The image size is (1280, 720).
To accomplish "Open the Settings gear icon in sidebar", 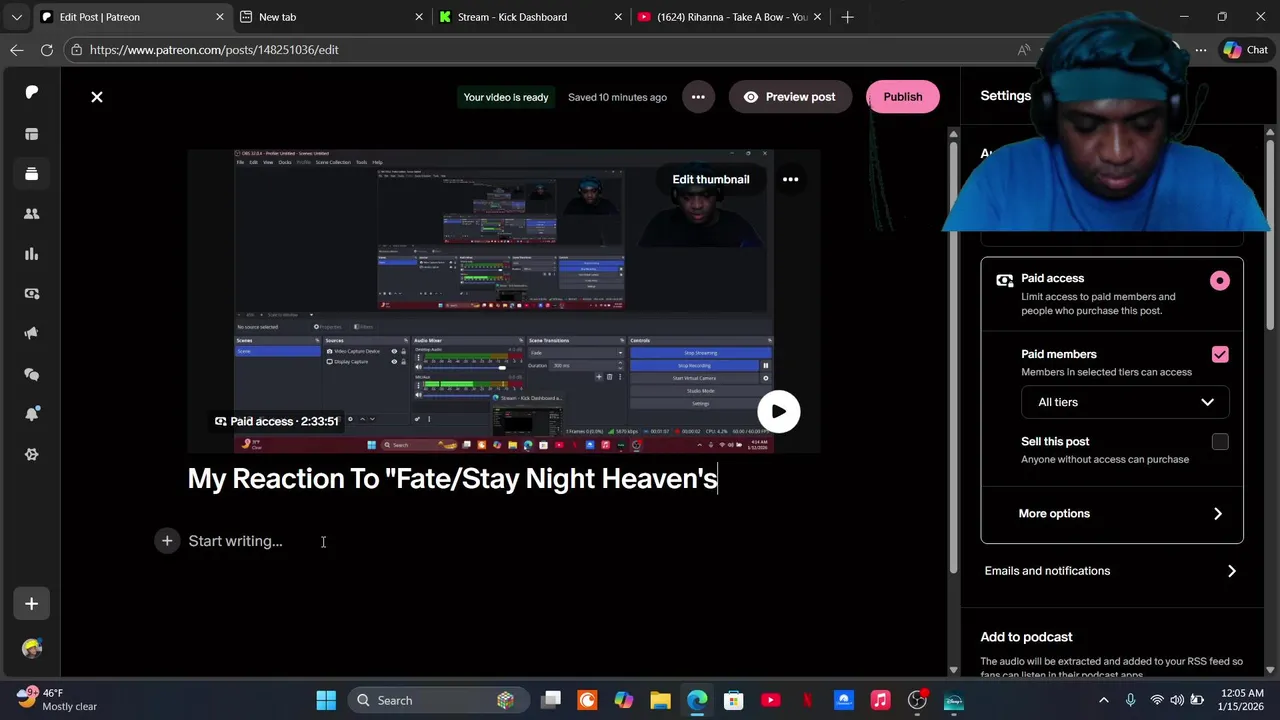I will [31, 454].
